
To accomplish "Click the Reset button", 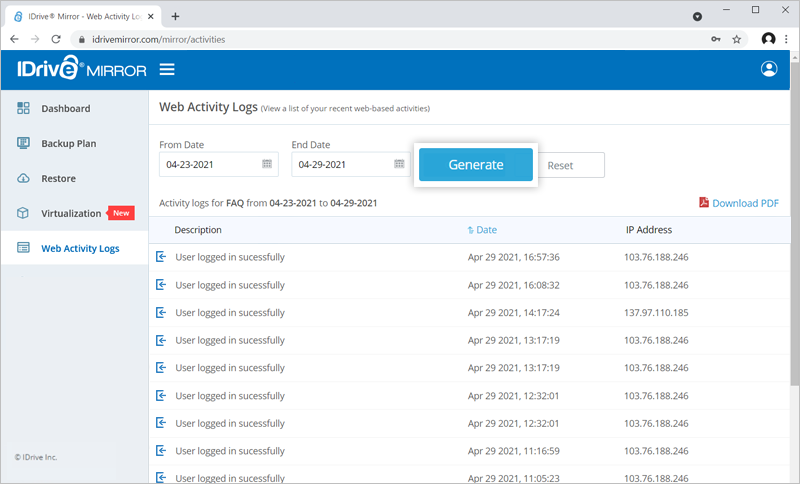I will (571, 165).
